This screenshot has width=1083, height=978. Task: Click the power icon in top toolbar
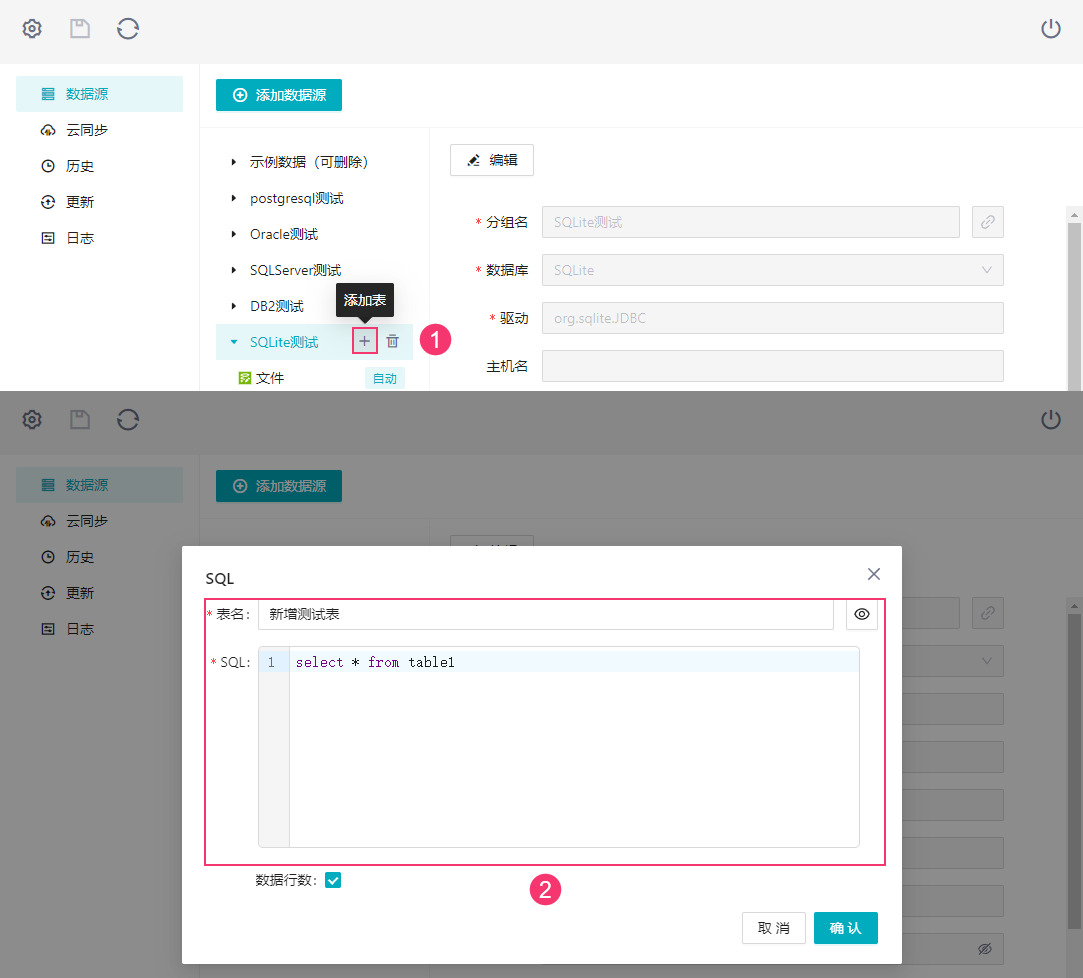(1051, 29)
